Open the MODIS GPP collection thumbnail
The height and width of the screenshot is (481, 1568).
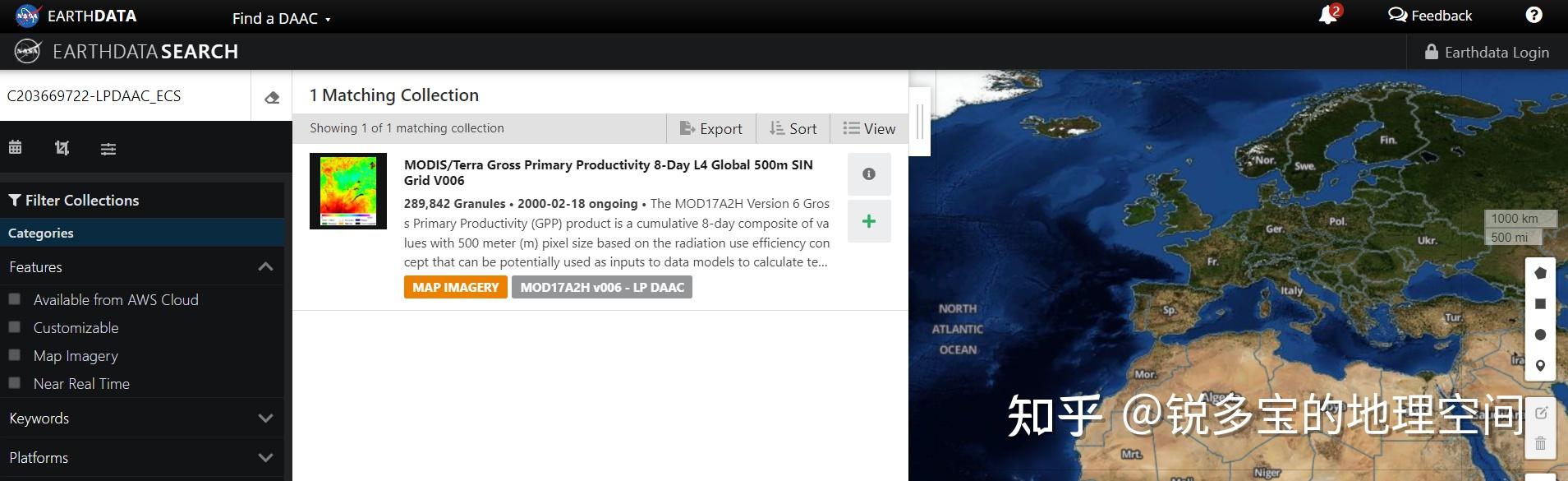[348, 191]
